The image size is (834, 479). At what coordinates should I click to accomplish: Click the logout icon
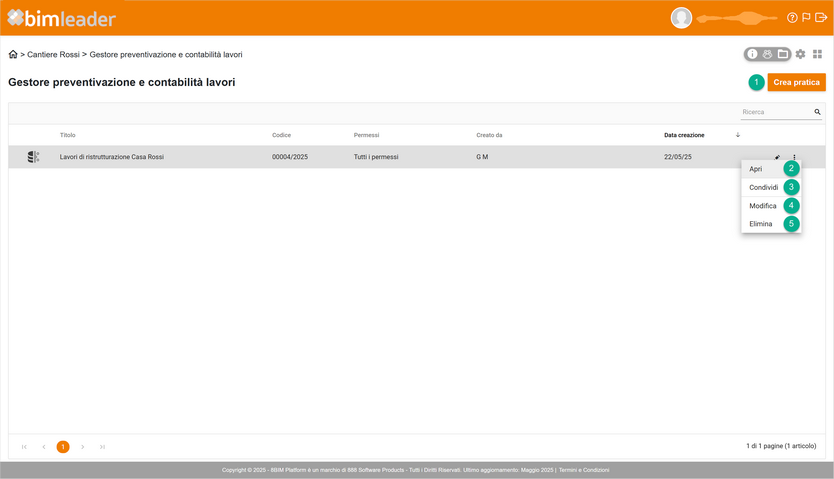click(821, 18)
